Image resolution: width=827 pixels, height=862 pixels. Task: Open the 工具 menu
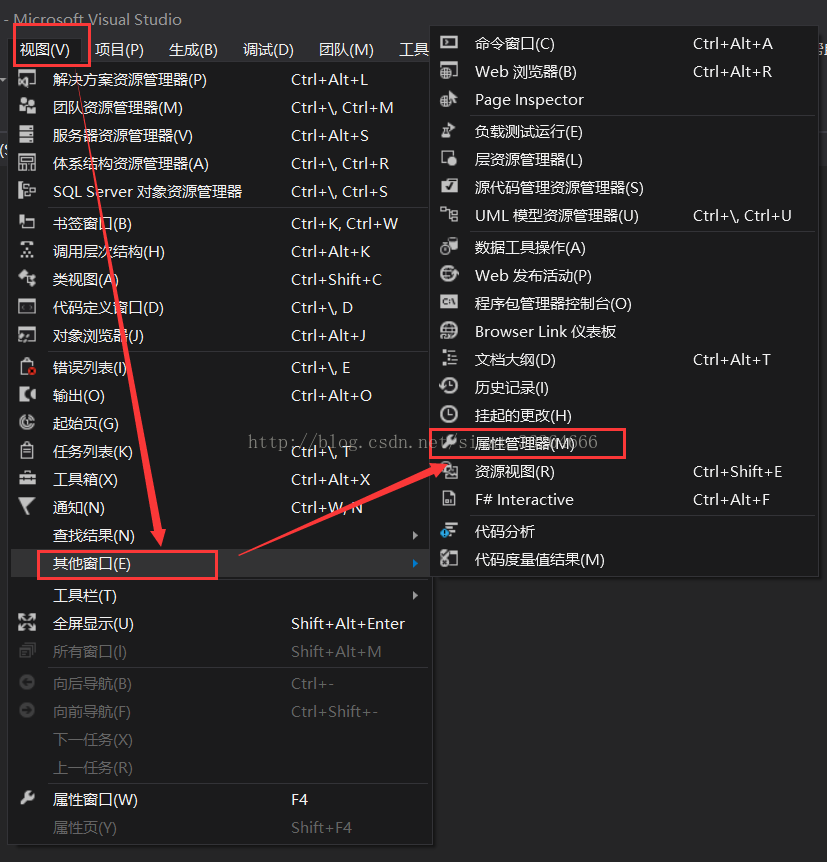tap(414, 50)
